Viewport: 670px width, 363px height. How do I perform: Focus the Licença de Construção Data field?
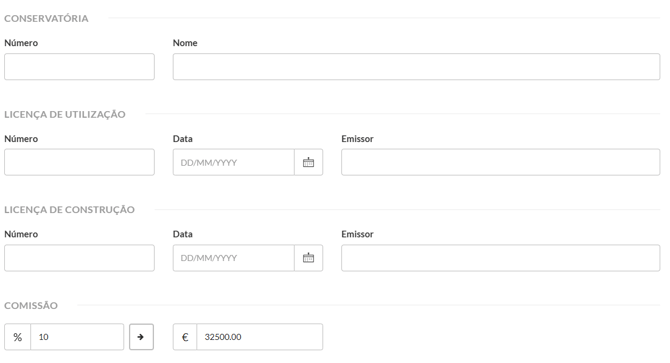[x=234, y=258]
